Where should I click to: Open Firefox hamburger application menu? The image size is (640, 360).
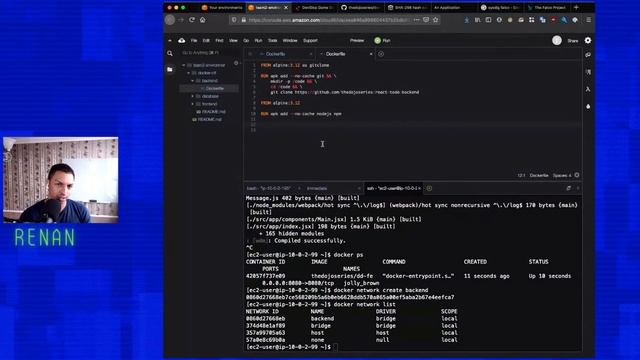pos(588,20)
